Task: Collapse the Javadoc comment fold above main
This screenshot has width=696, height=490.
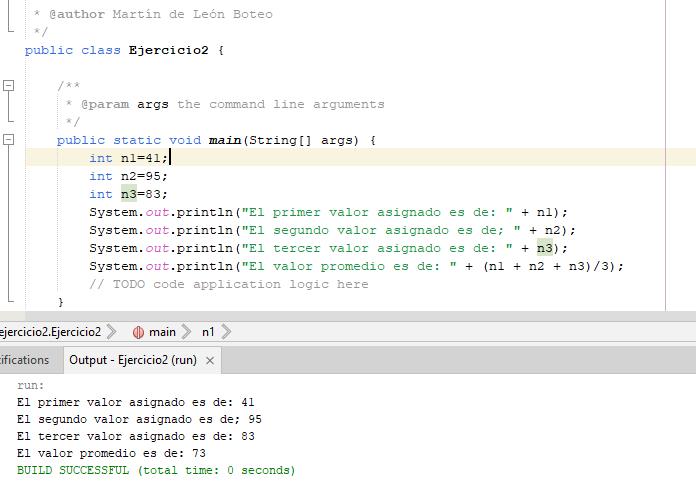Action: [x=8, y=85]
